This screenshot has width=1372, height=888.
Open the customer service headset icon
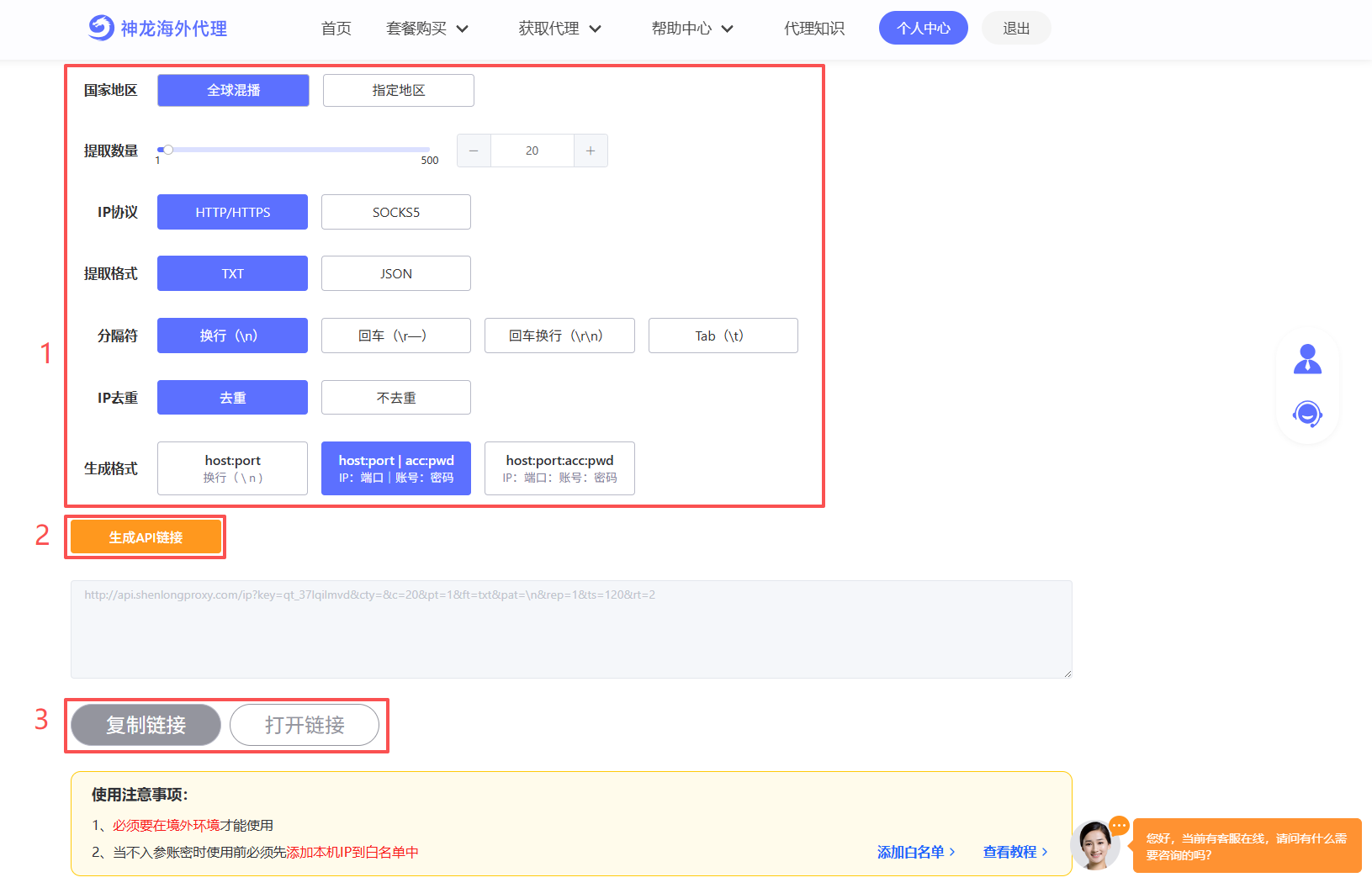pyautogui.click(x=1307, y=414)
